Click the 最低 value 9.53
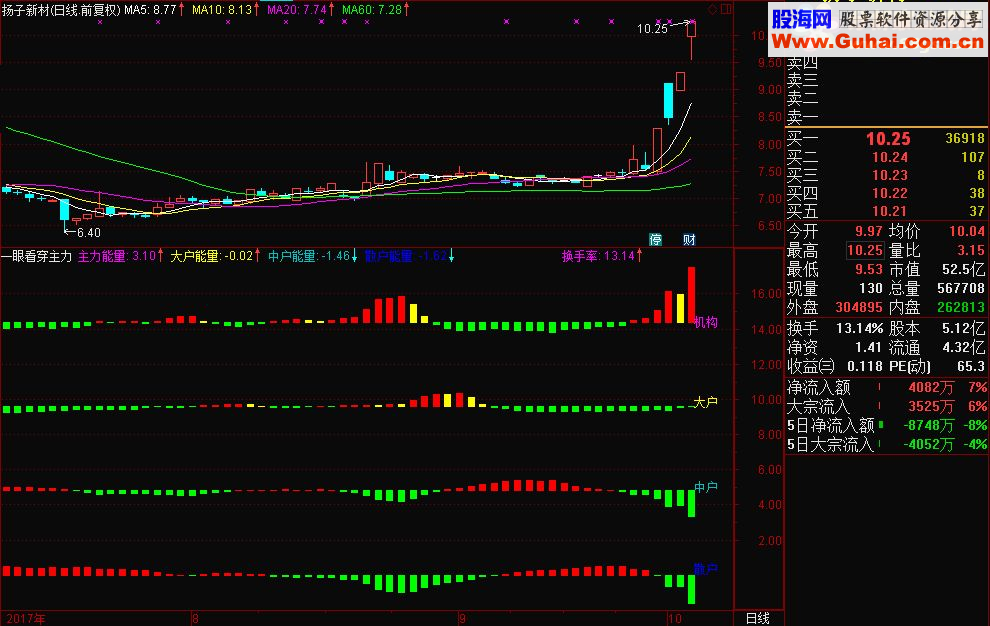990x626 pixels. 869,269
